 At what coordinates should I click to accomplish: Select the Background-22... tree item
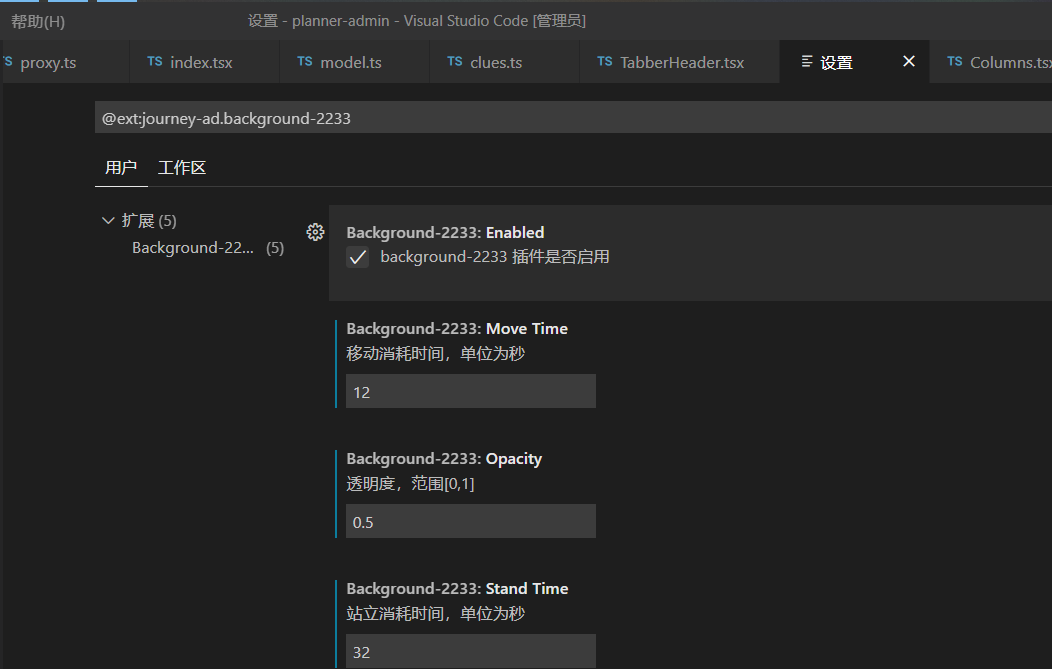193,247
